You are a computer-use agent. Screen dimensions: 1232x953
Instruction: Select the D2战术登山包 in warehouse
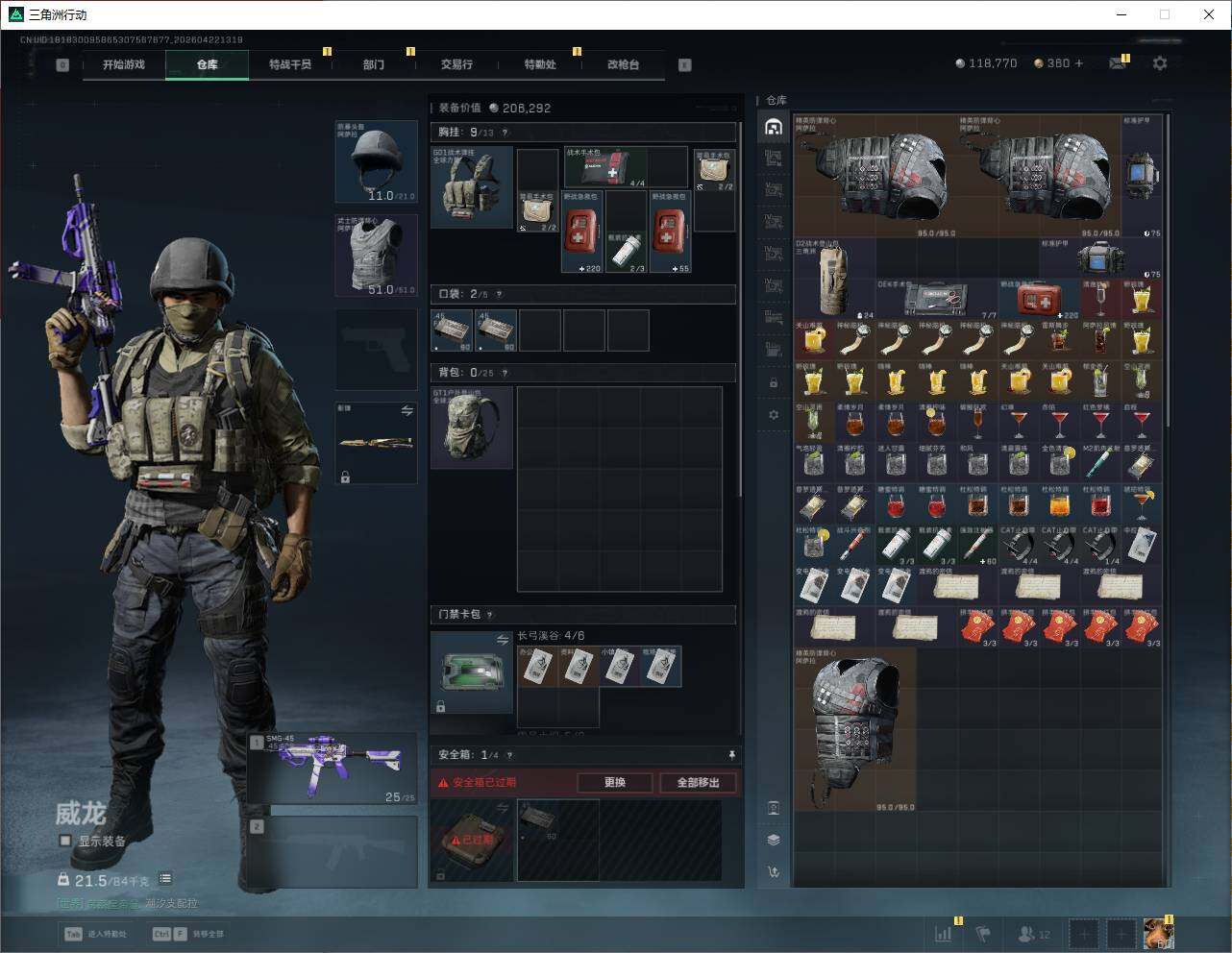pyautogui.click(x=835, y=279)
